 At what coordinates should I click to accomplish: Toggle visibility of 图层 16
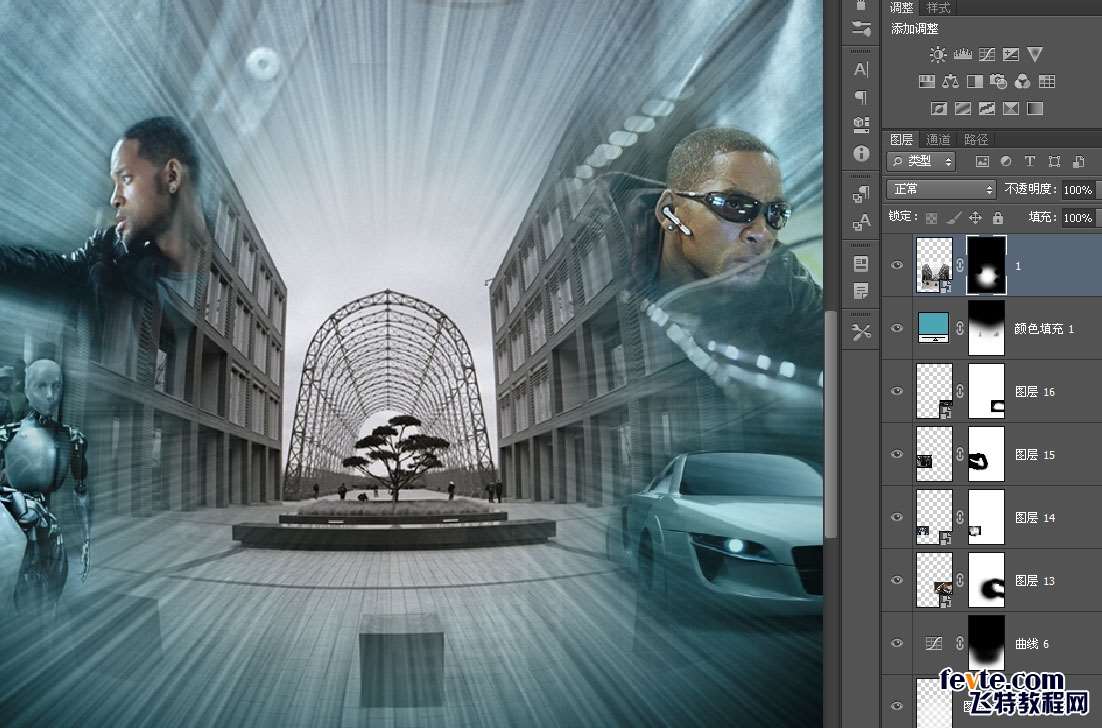pyautogui.click(x=897, y=391)
